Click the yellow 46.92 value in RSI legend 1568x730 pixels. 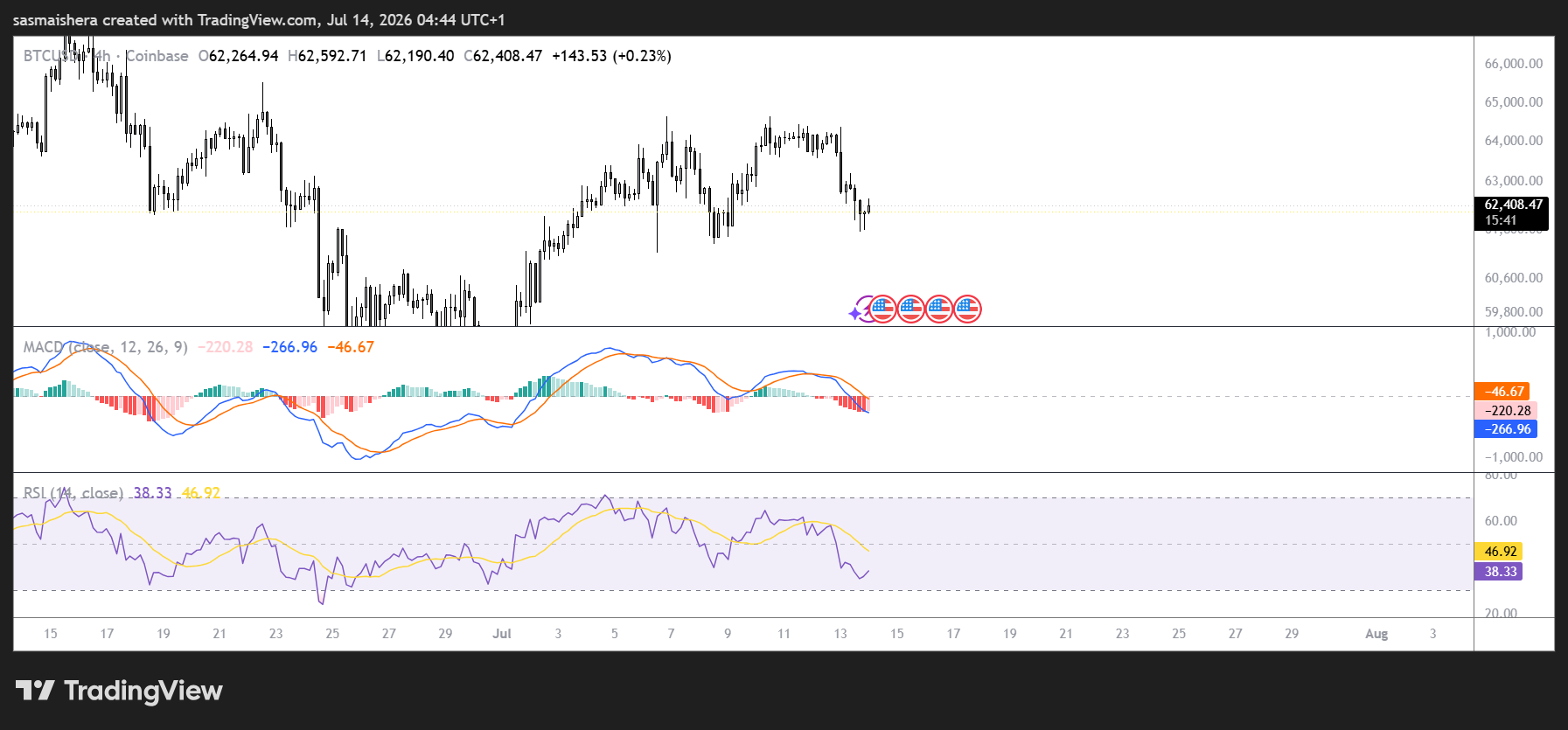(x=201, y=493)
